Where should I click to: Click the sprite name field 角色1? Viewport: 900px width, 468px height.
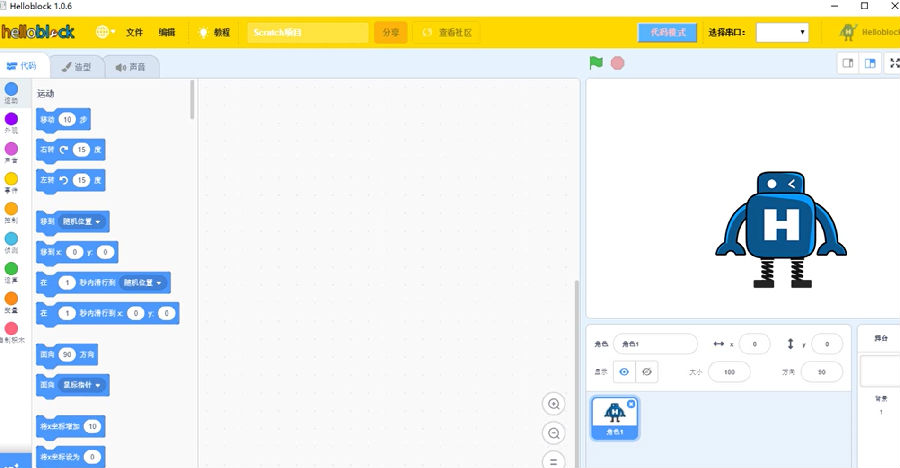(655, 344)
